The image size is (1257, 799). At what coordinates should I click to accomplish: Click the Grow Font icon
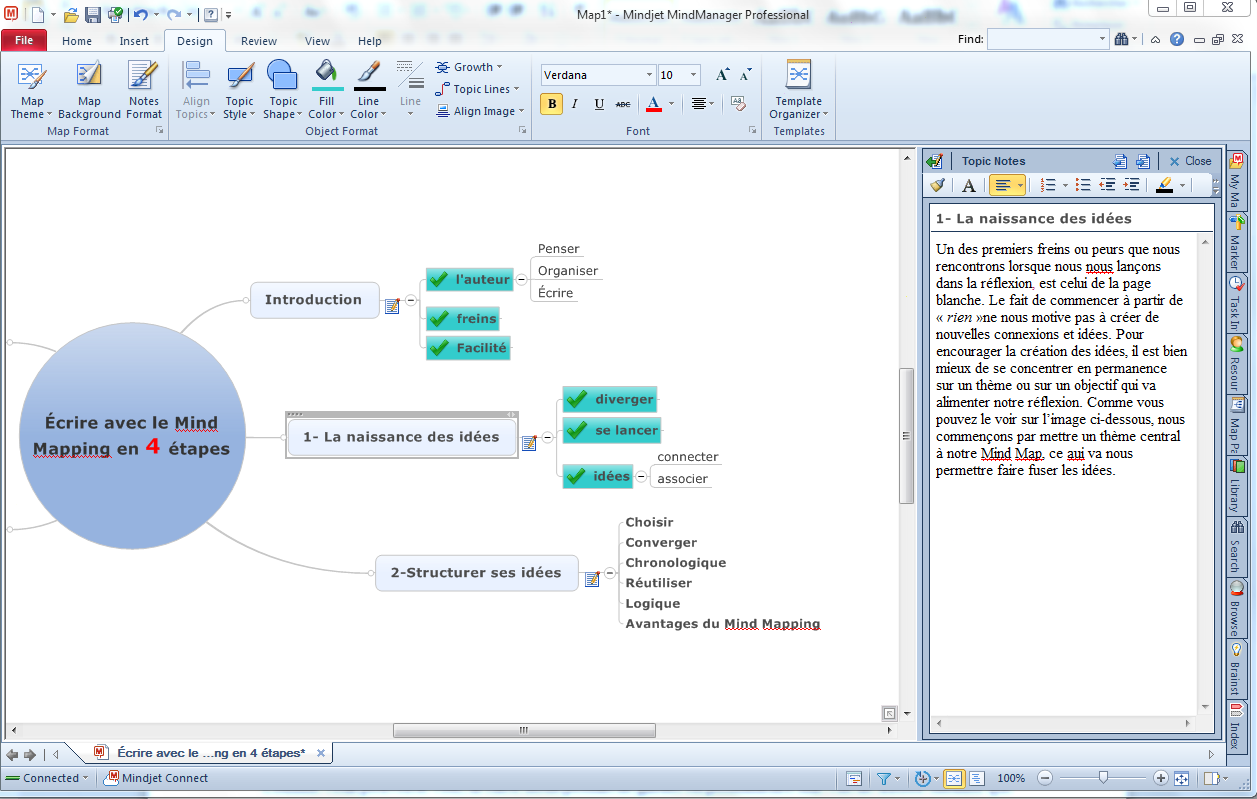722,75
